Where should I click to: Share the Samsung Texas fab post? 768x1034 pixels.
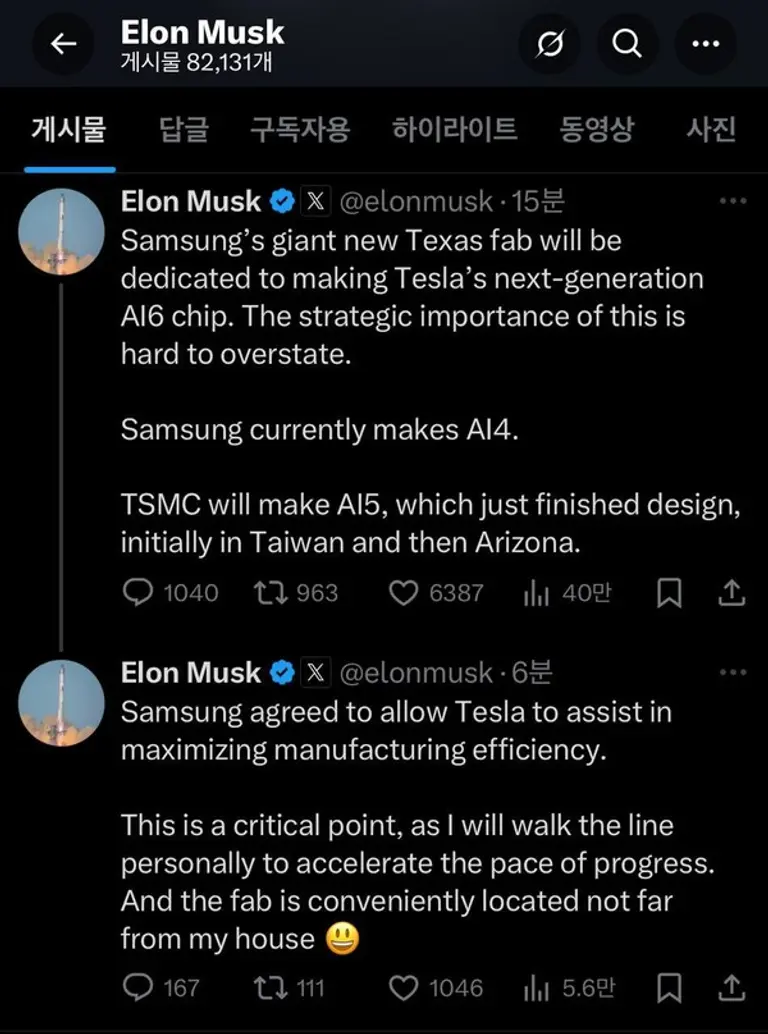[732, 593]
